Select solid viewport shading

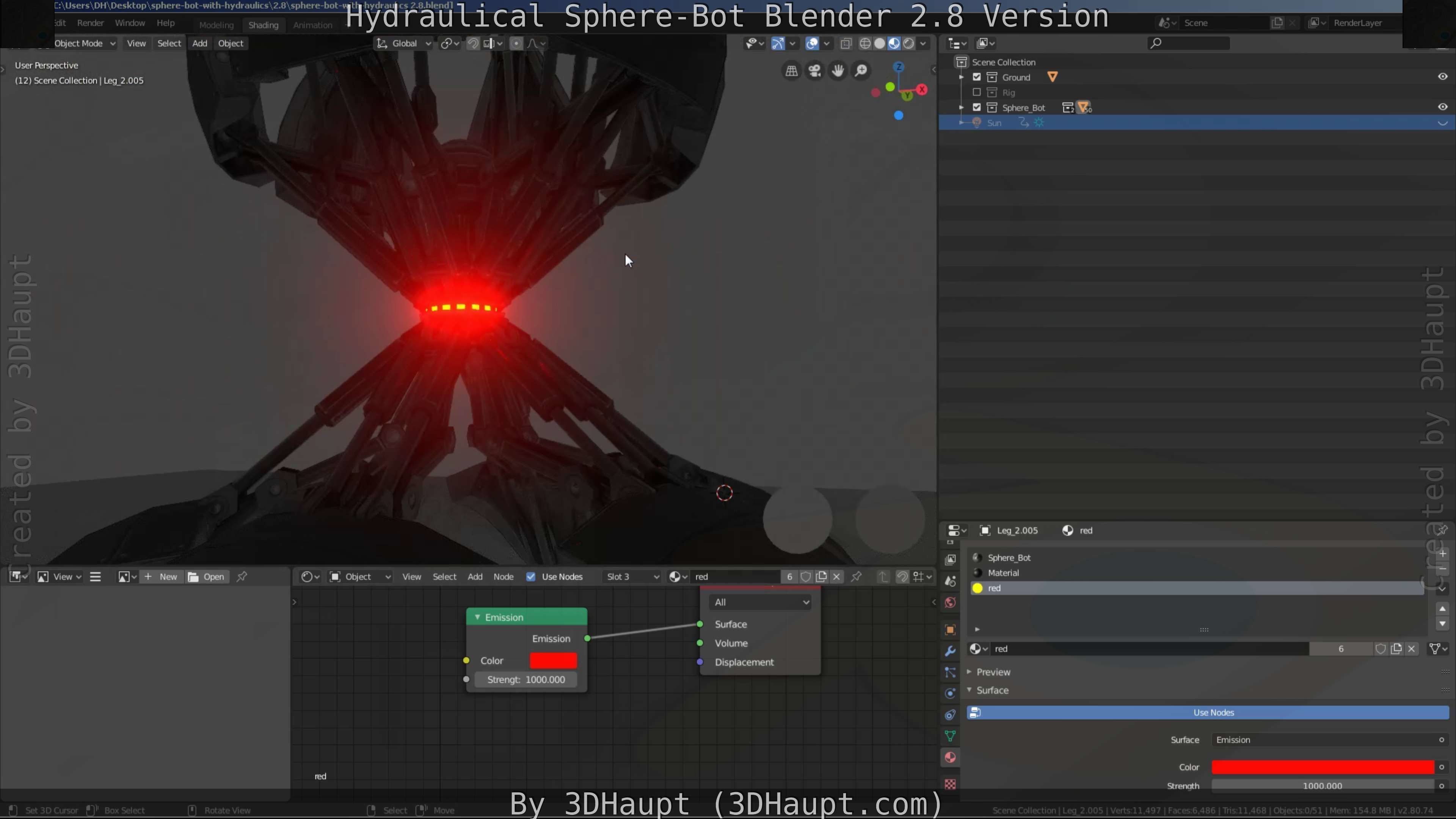880,44
